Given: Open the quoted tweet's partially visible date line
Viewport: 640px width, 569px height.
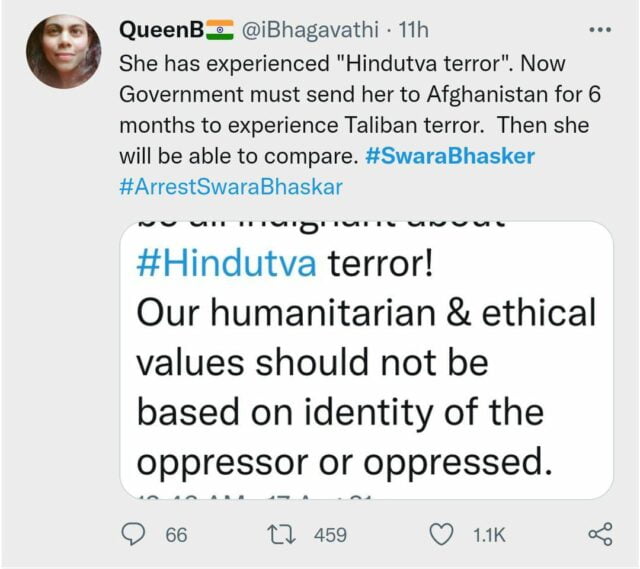Looking at the screenshot, I should (x=255, y=496).
